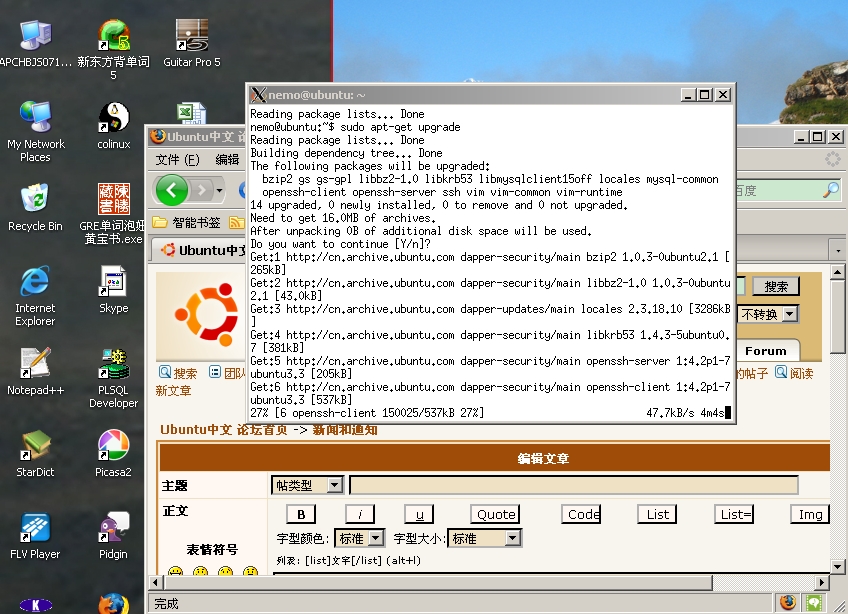848x614 pixels.
Task: Click the Code button
Action: point(582,514)
